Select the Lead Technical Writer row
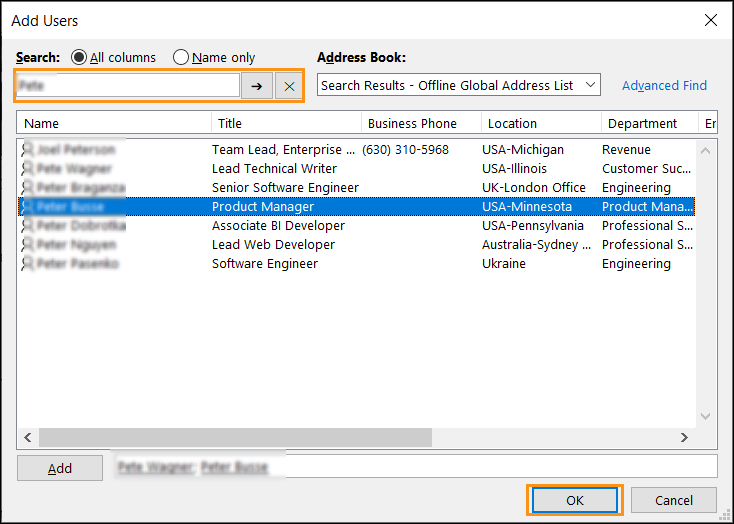 [356, 169]
